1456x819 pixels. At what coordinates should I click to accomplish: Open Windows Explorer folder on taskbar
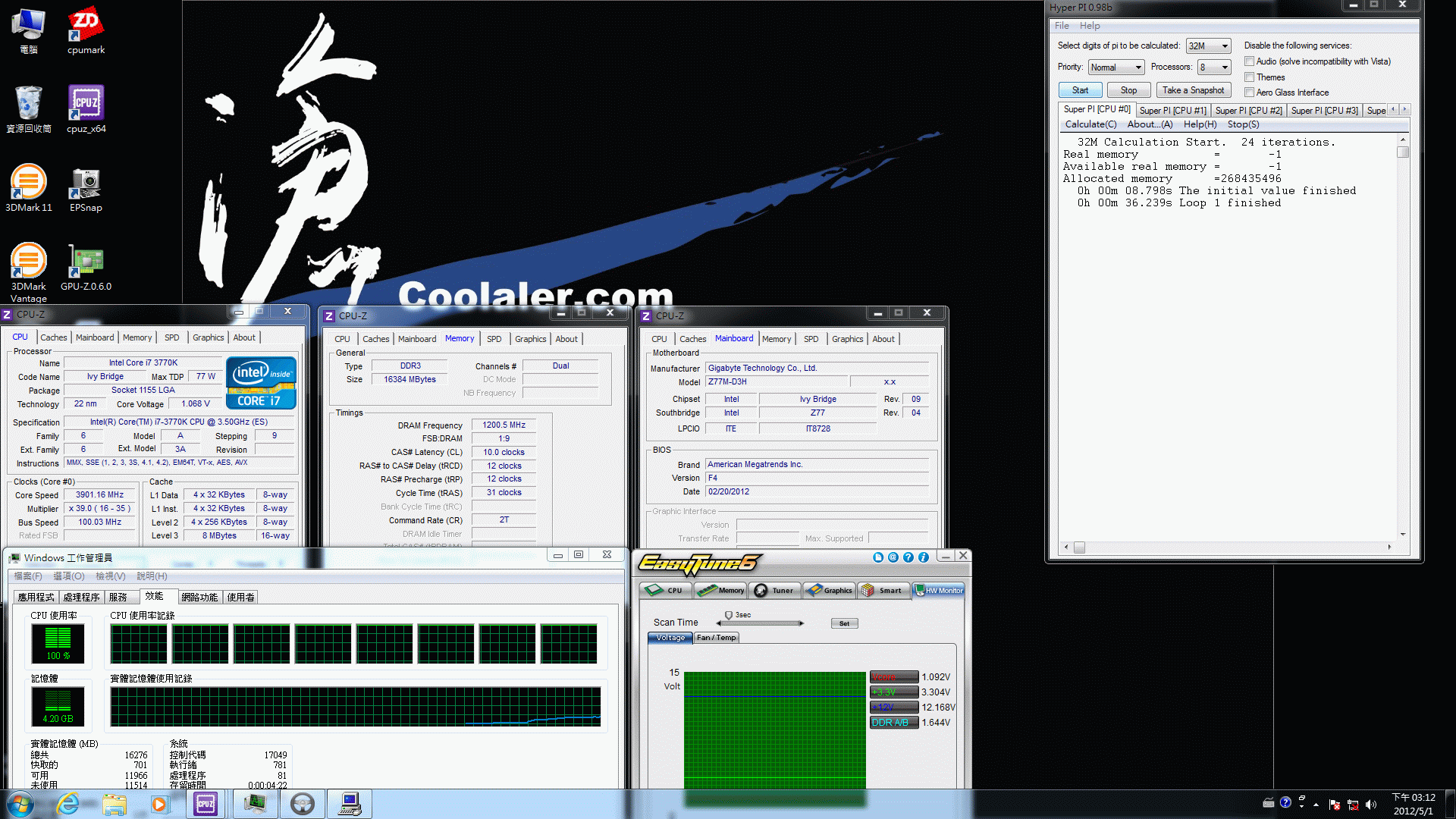(115, 804)
